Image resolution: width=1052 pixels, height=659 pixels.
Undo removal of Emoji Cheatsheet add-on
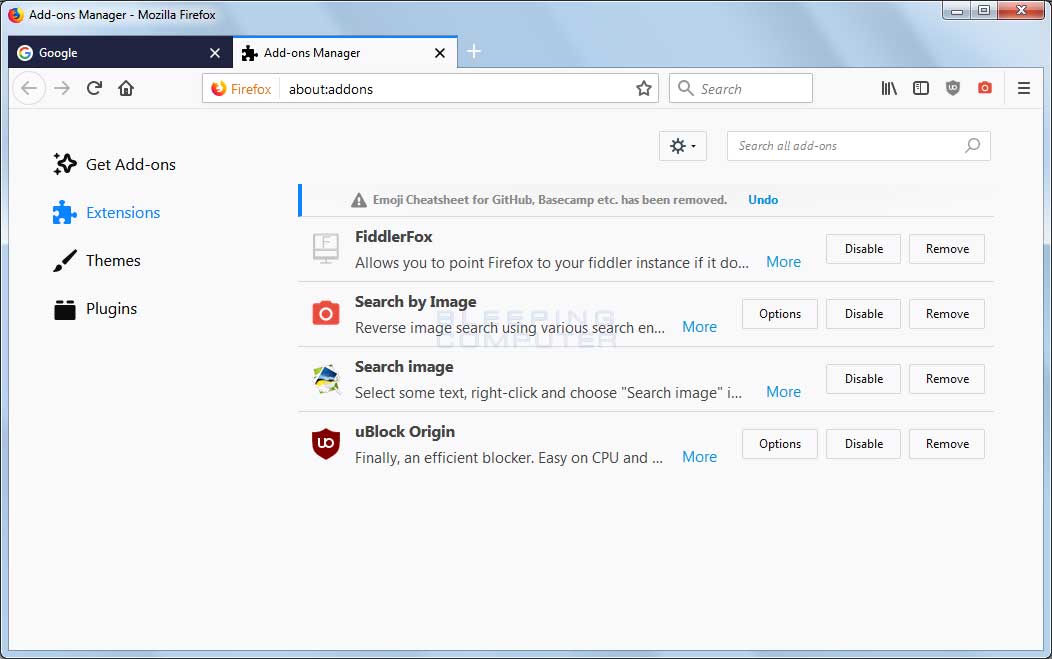763,199
